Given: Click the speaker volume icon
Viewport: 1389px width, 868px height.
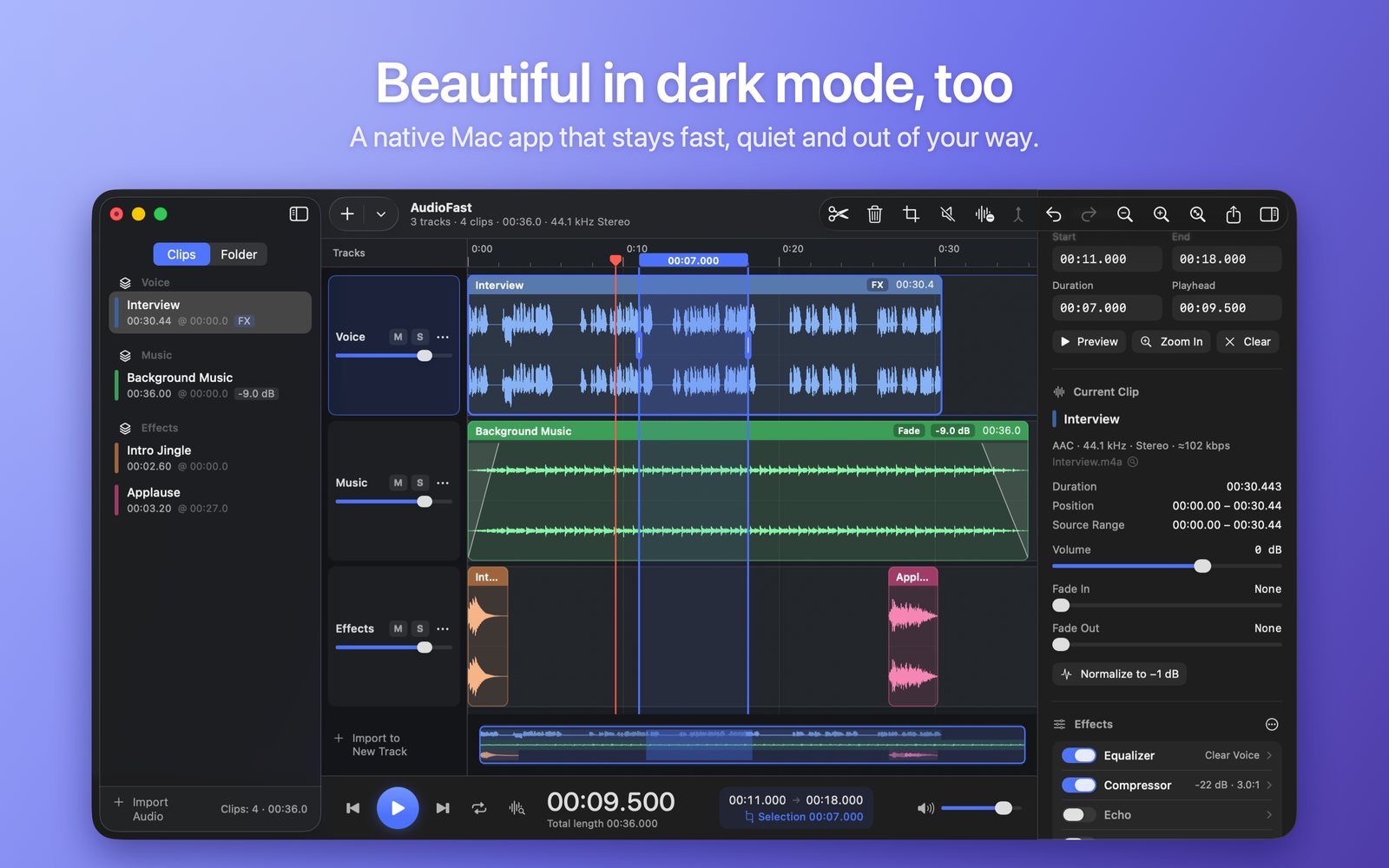Looking at the screenshot, I should (x=925, y=808).
